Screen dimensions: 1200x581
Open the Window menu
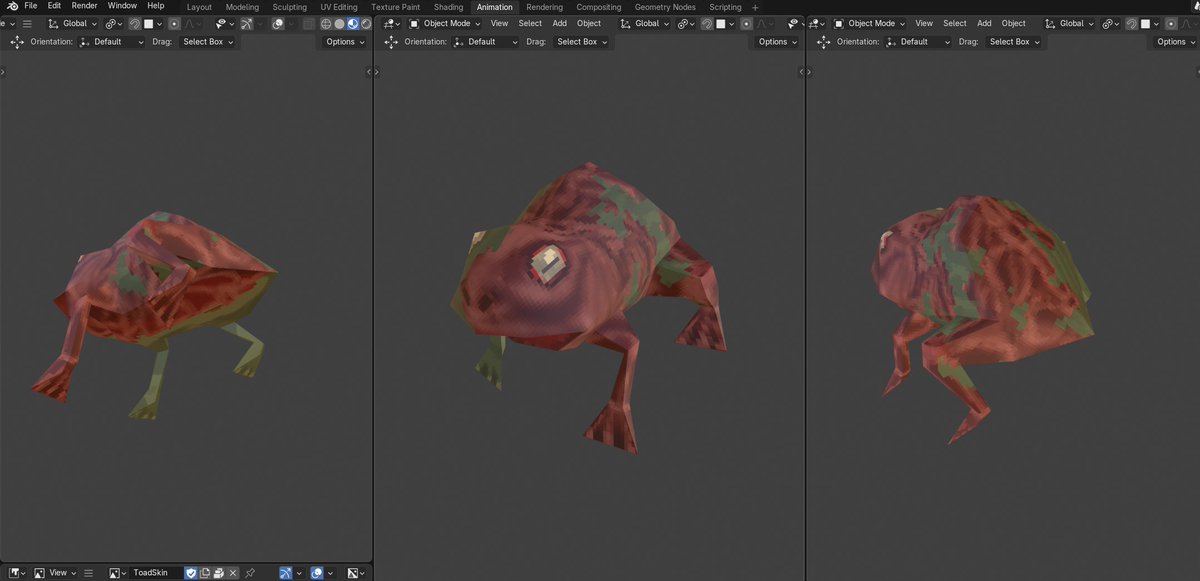(122, 6)
